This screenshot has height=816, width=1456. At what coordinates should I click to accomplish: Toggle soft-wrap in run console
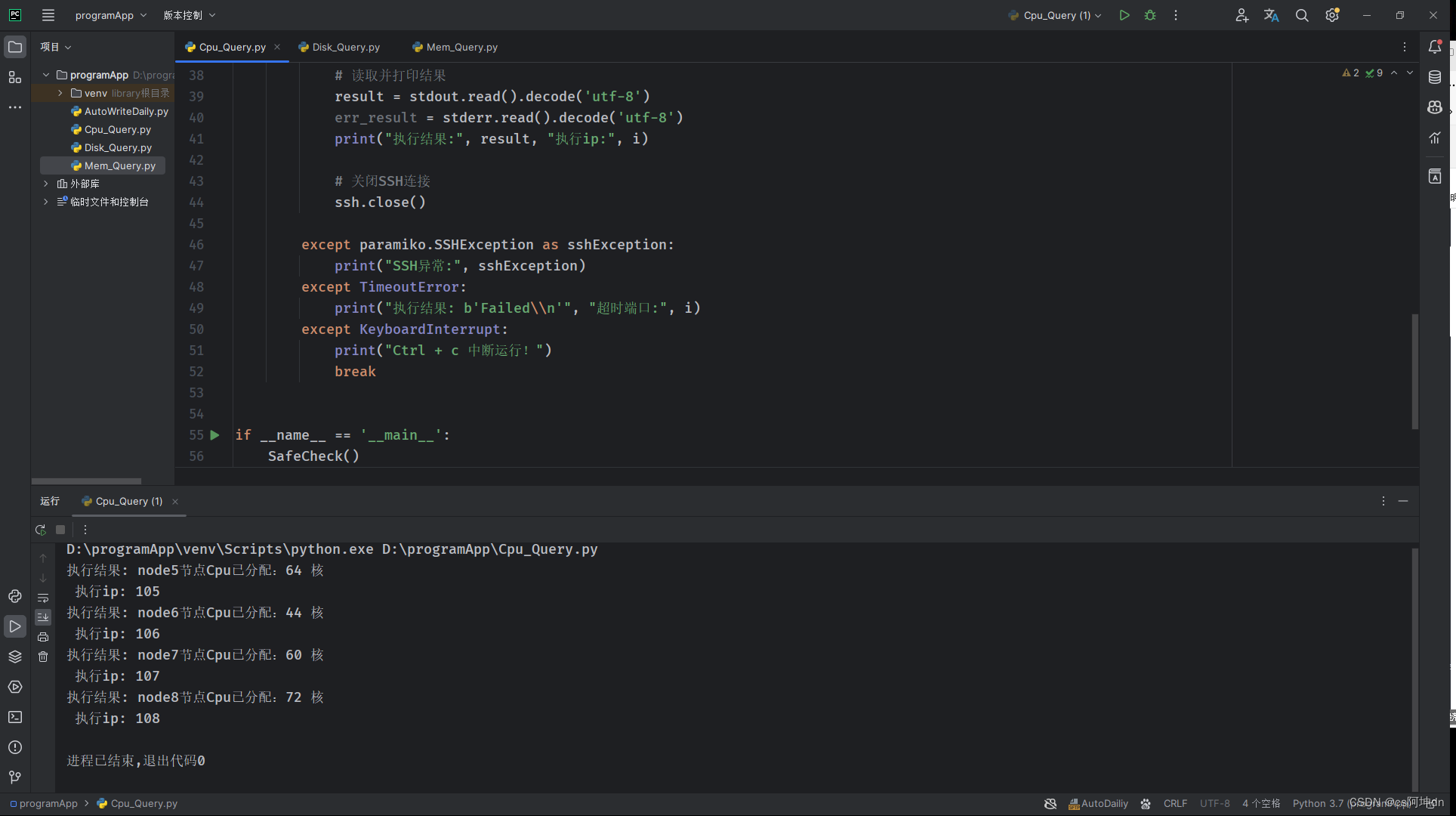tap(43, 598)
